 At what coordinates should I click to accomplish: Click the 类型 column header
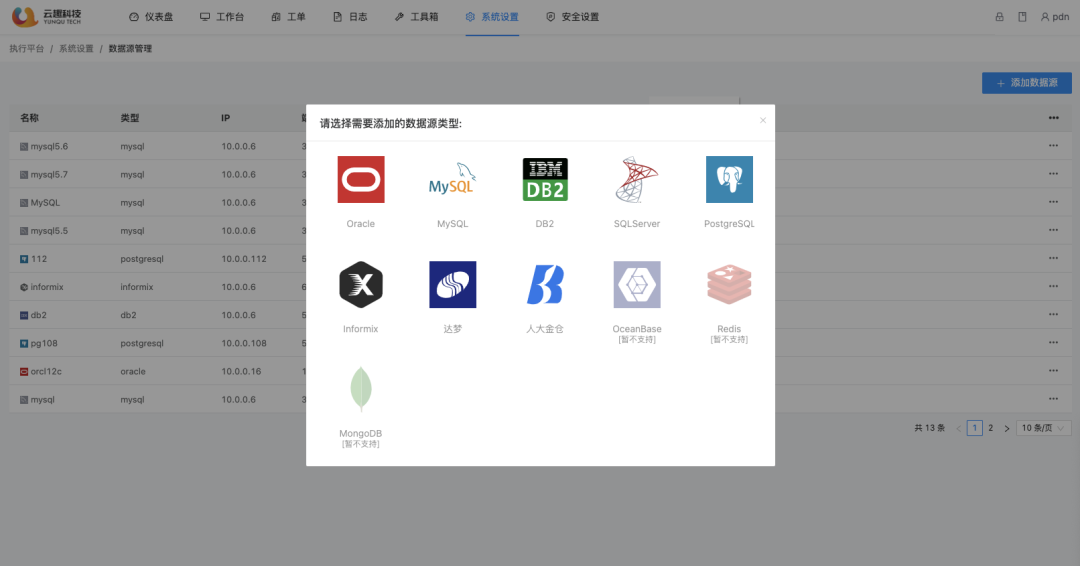(129, 118)
